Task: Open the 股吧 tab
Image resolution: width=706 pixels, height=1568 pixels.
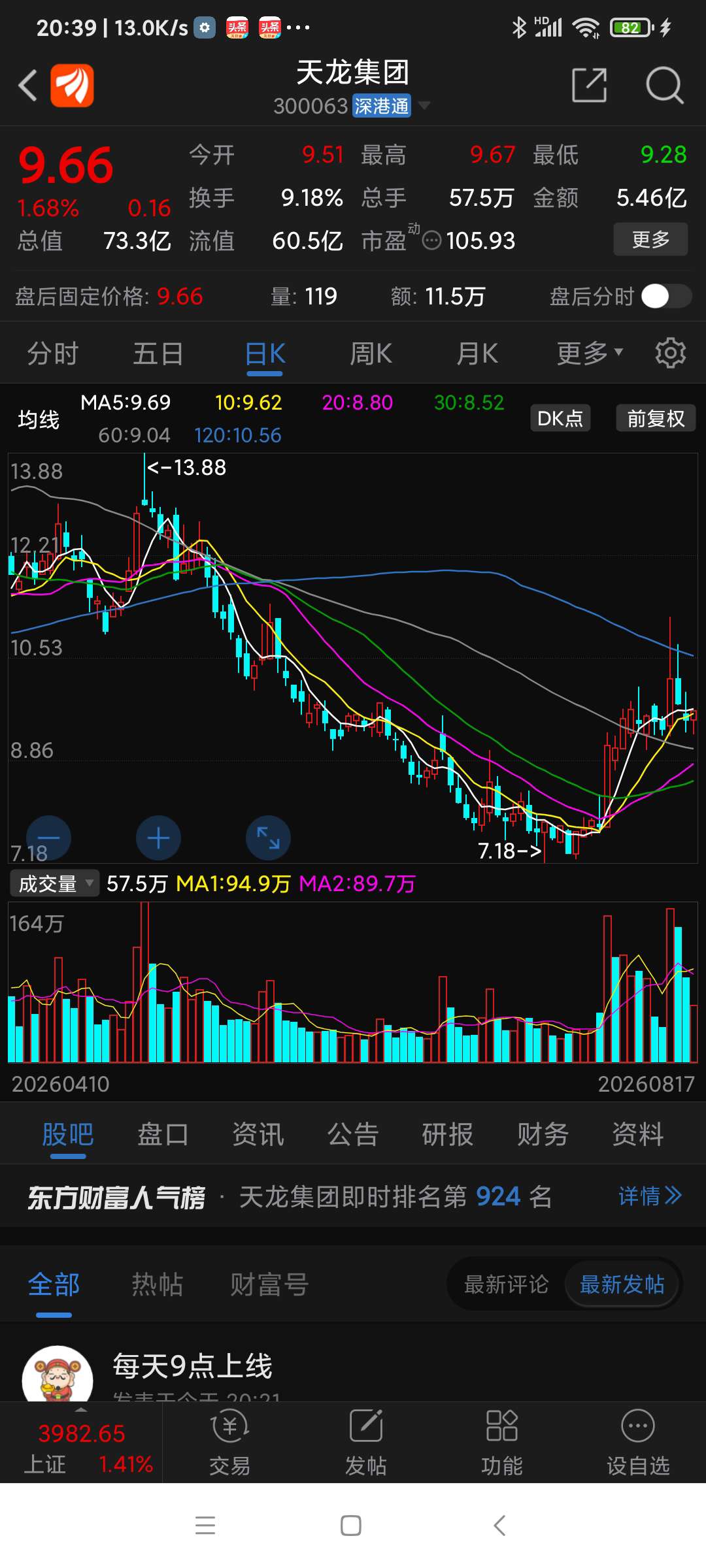Action: pos(68,1134)
